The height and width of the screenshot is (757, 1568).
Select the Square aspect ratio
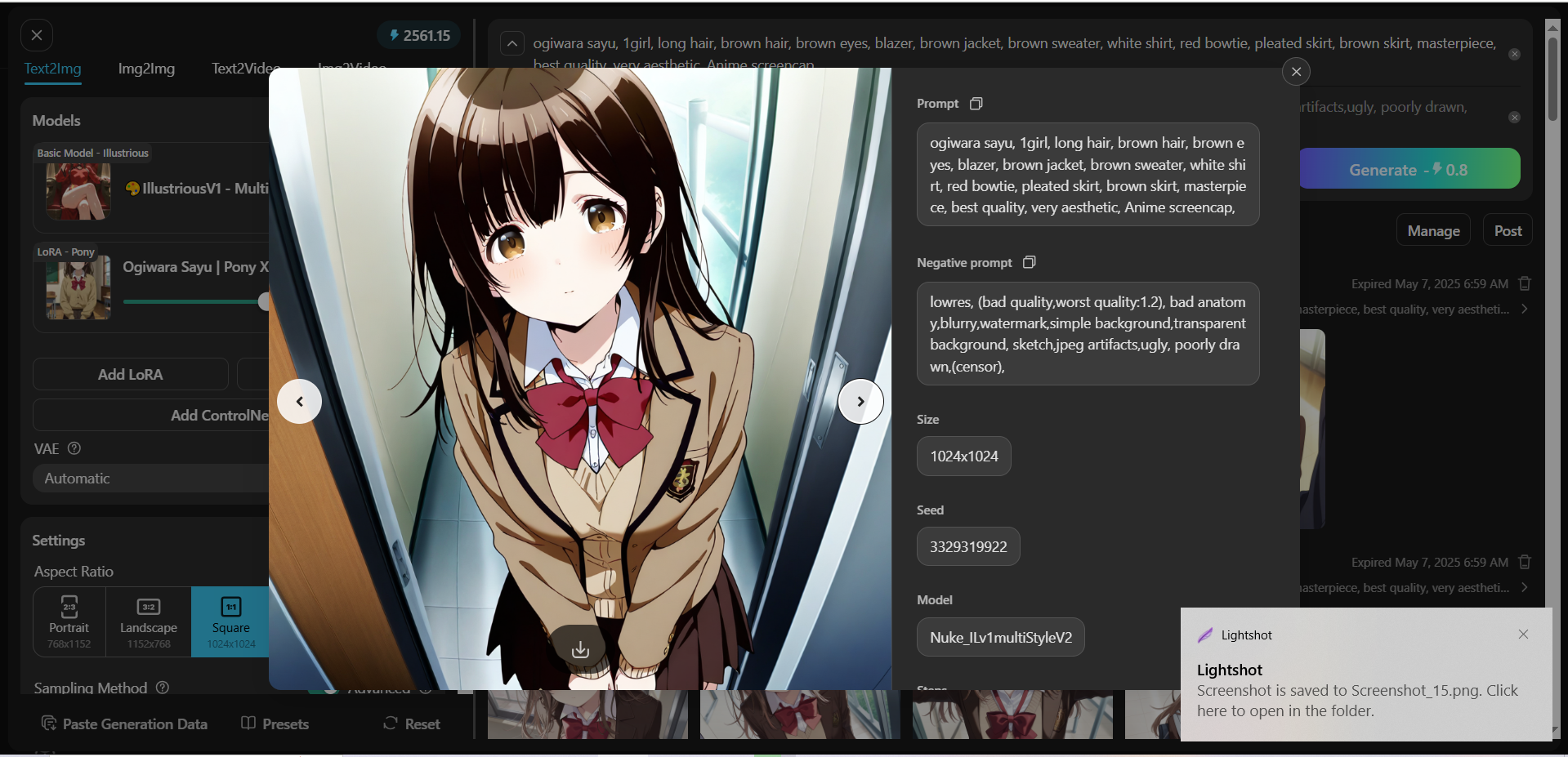(x=230, y=621)
